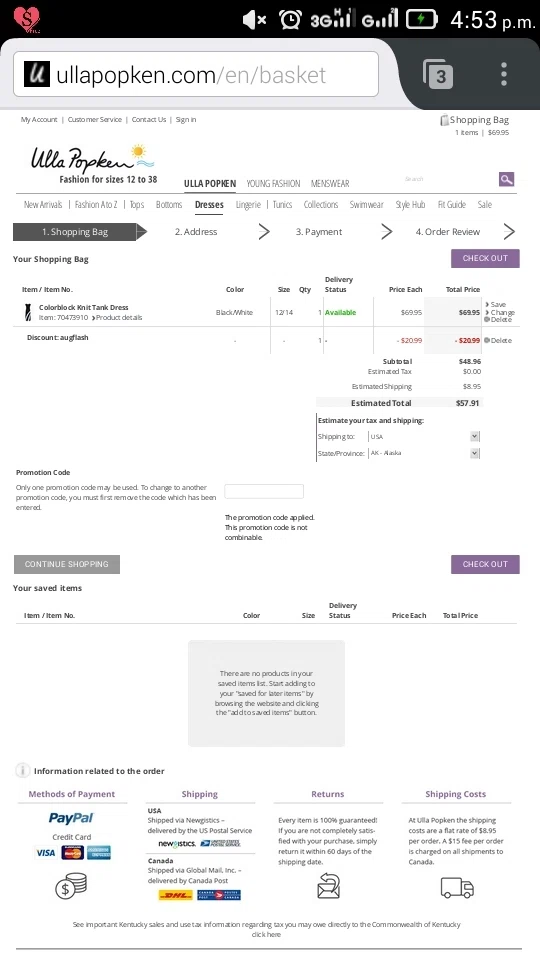
Task: Open the Dresses category menu
Action: pyautogui.click(x=209, y=204)
